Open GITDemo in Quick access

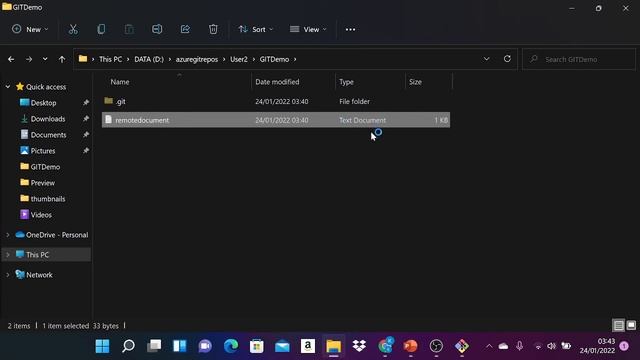click(45, 167)
